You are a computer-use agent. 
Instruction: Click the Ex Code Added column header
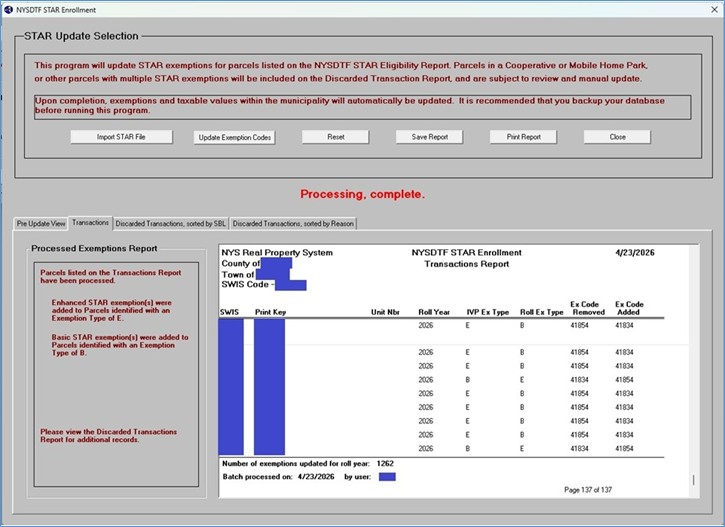pyautogui.click(x=629, y=308)
